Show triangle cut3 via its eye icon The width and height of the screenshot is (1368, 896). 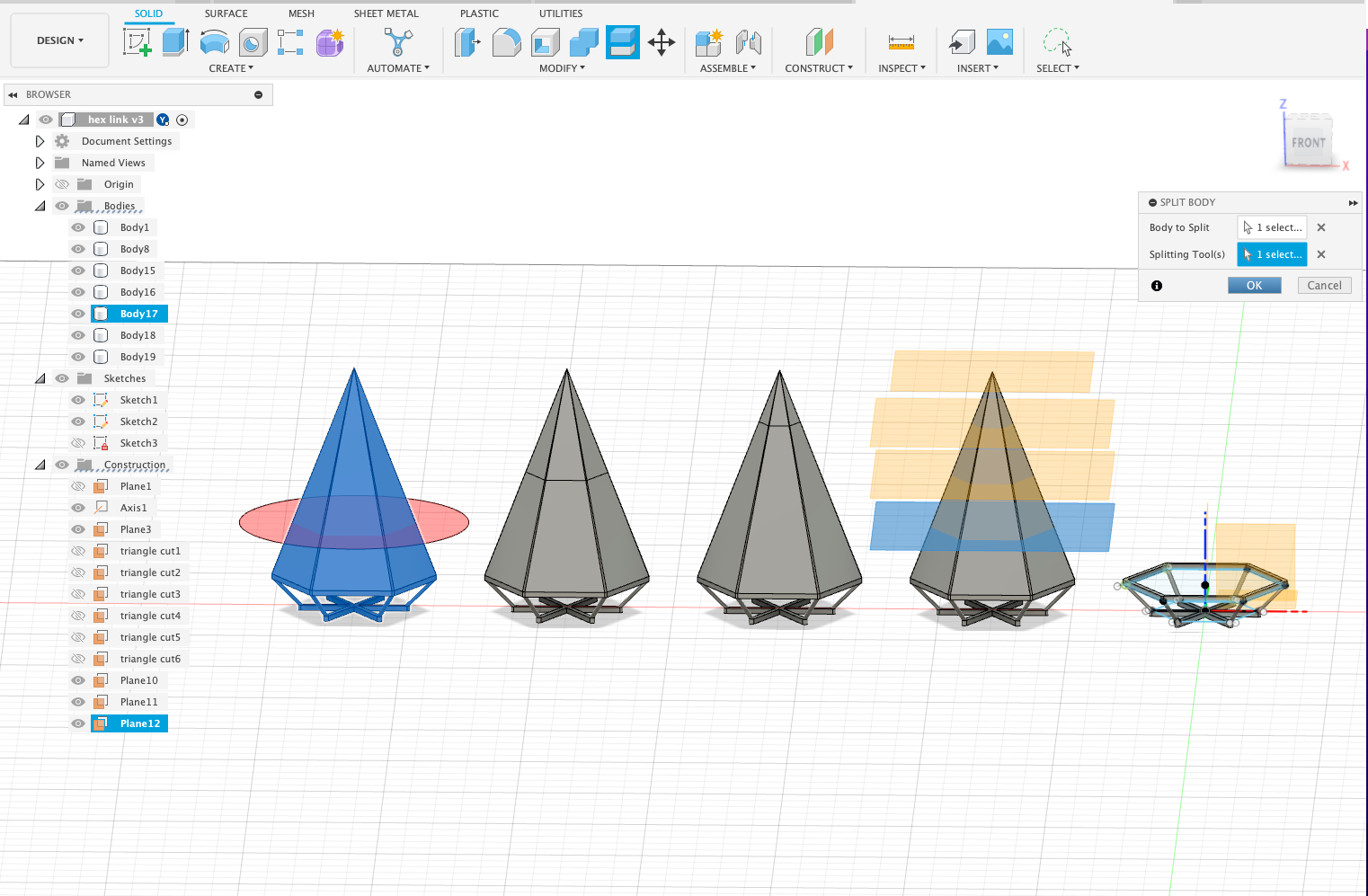[78, 594]
